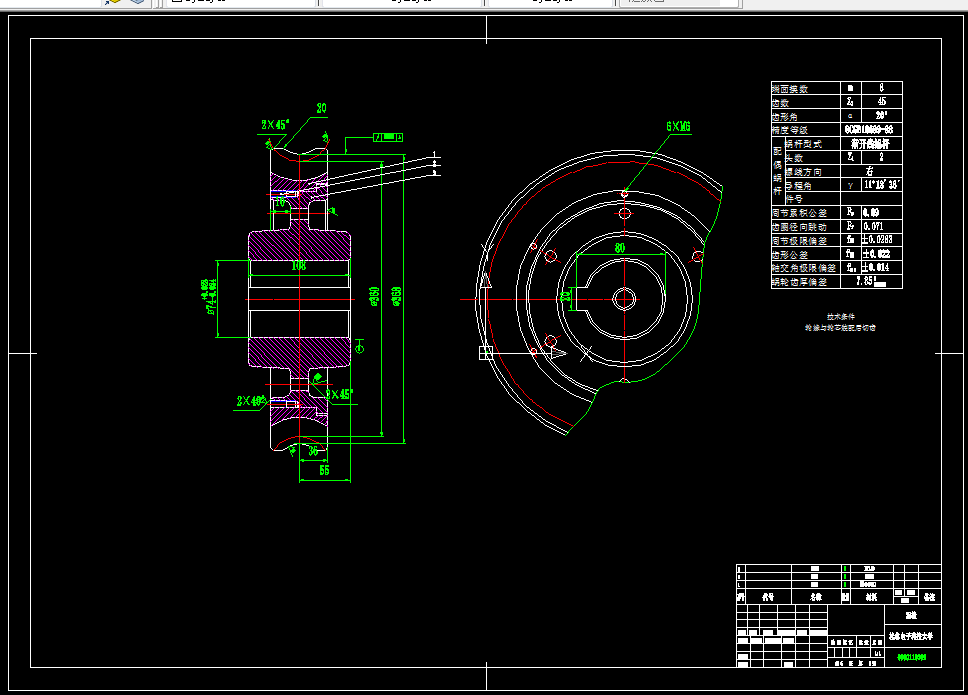Click the 螺线方向 label
Screen dimensions: 968x695
pos(804,172)
